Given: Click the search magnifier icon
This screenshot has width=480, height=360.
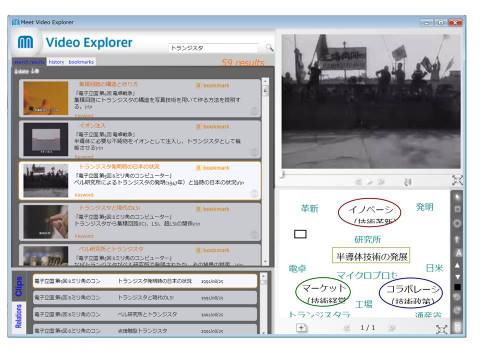Looking at the screenshot, I should [269, 48].
